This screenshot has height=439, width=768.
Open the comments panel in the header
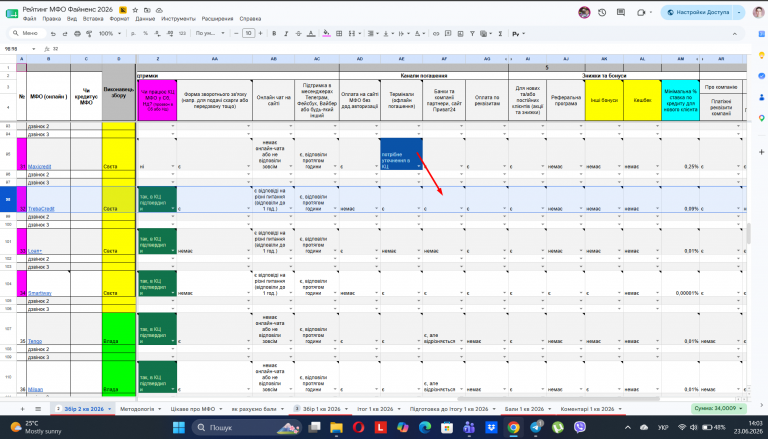click(621, 12)
